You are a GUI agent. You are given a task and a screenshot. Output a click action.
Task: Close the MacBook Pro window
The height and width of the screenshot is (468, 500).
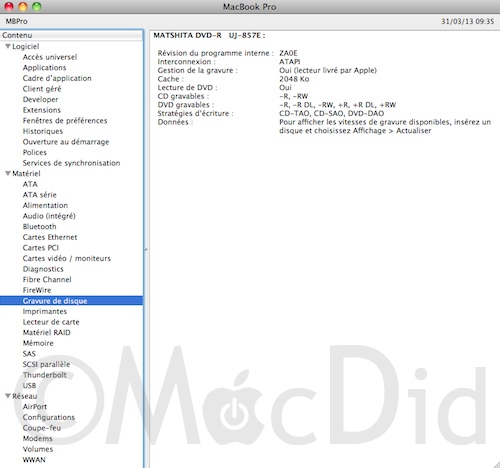pos(9,6)
